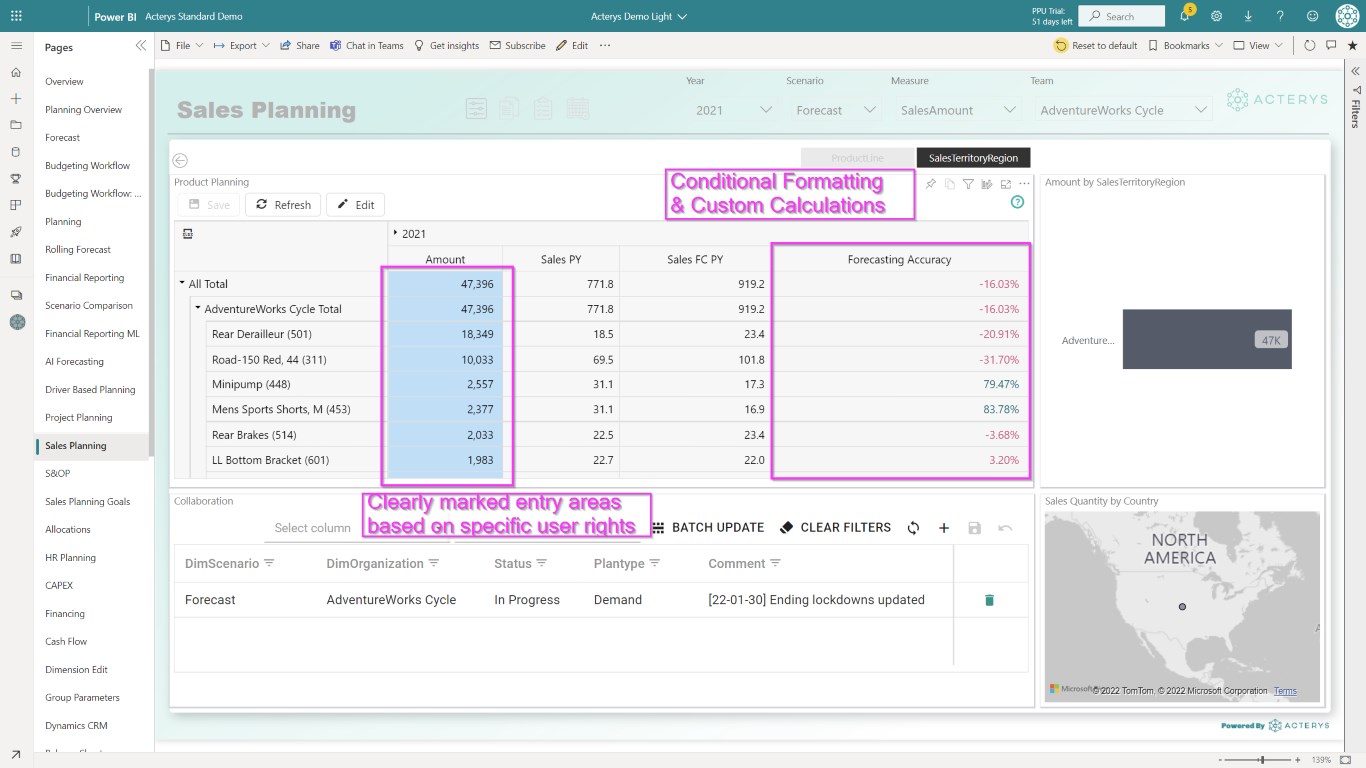Image resolution: width=1366 pixels, height=768 pixels.
Task: Click the Refresh button in Product Planning
Action: pyautogui.click(x=283, y=205)
